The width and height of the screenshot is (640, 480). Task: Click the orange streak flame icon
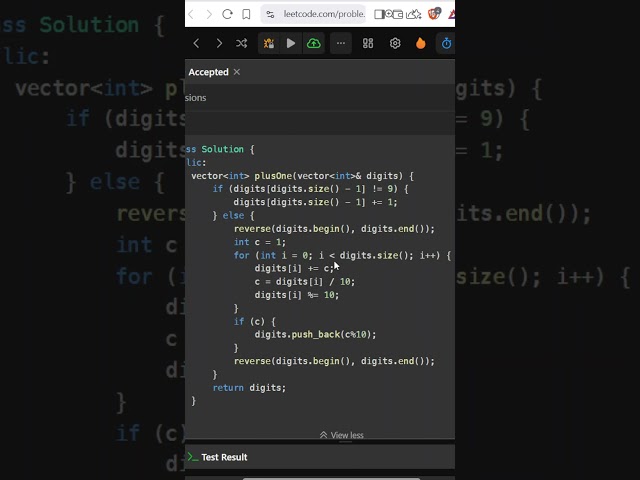[x=420, y=43]
